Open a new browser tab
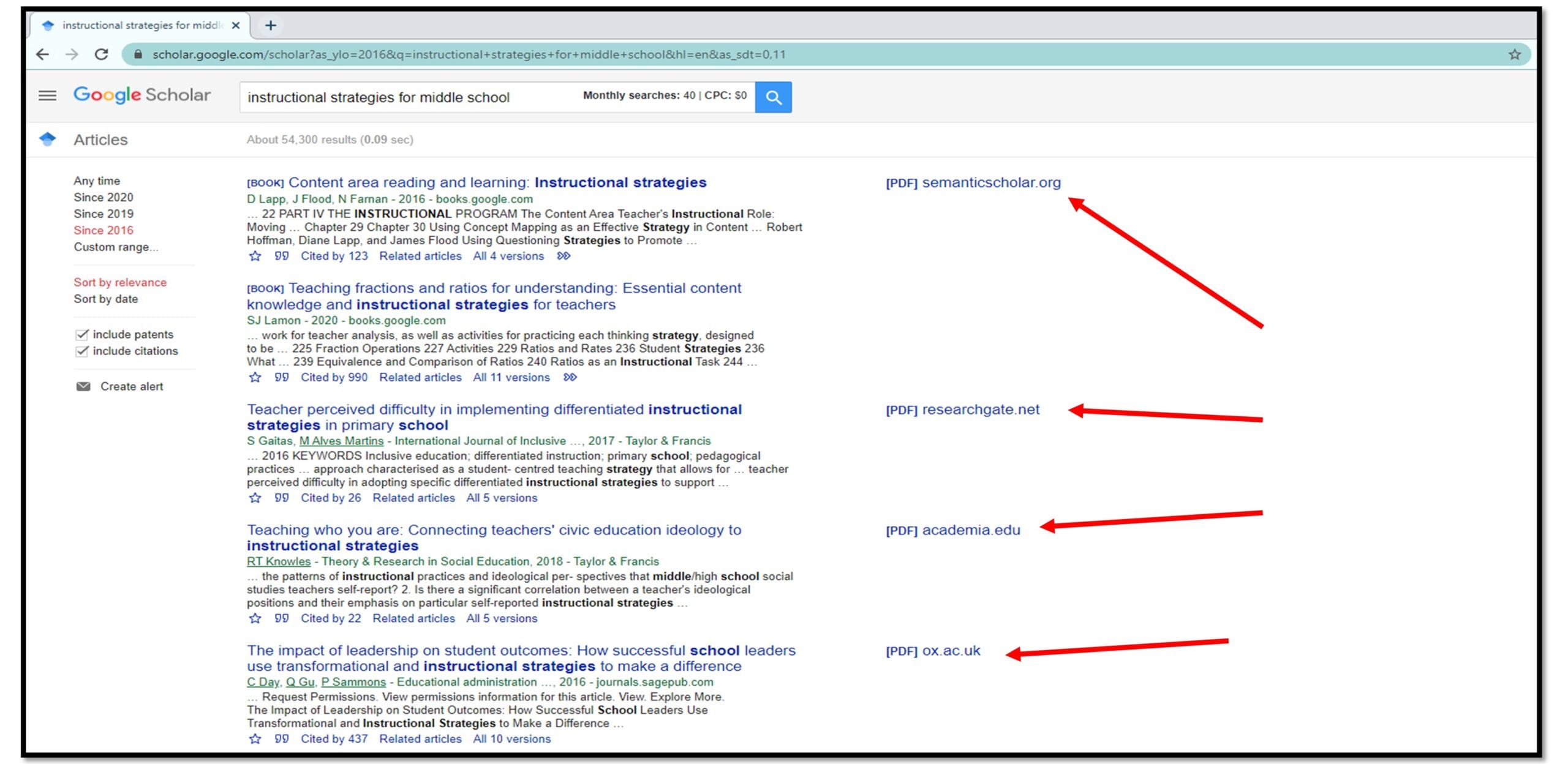 (x=271, y=25)
